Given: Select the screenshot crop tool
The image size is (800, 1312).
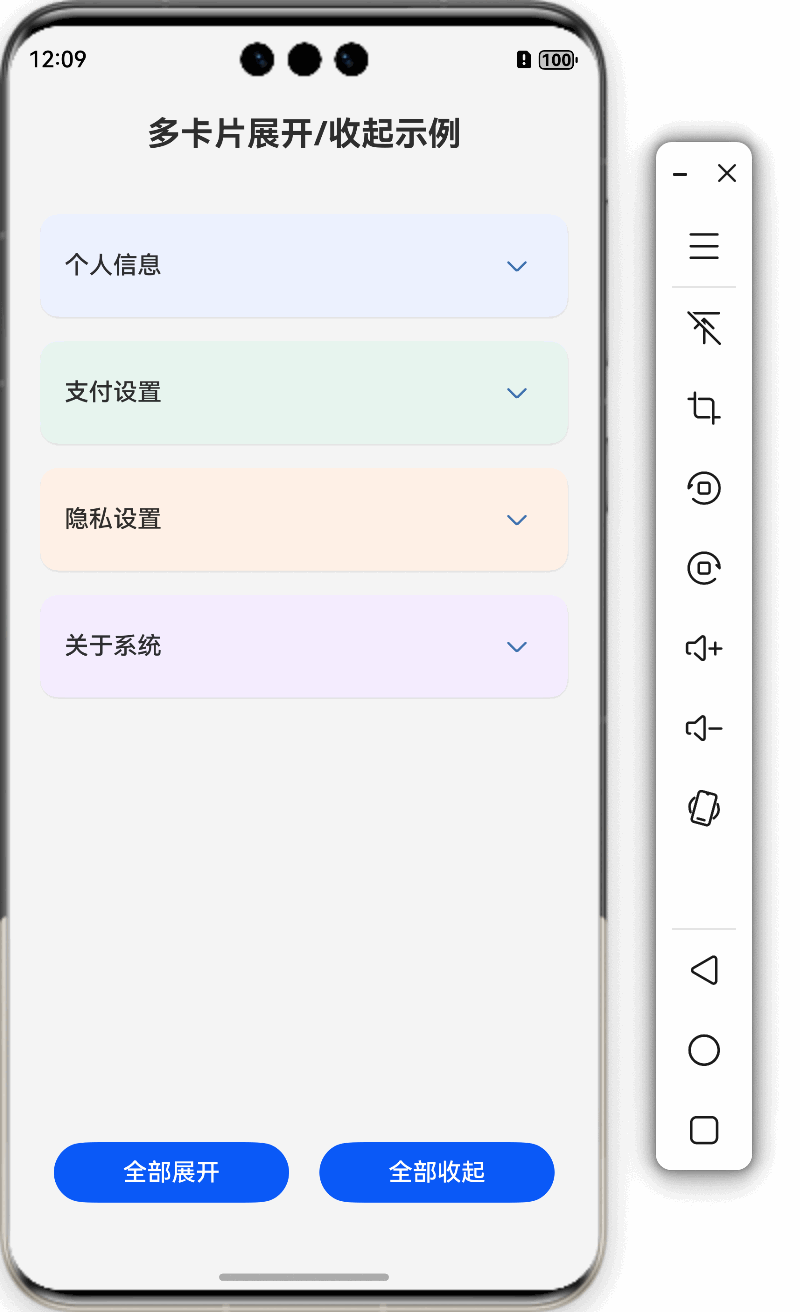Looking at the screenshot, I should (703, 408).
